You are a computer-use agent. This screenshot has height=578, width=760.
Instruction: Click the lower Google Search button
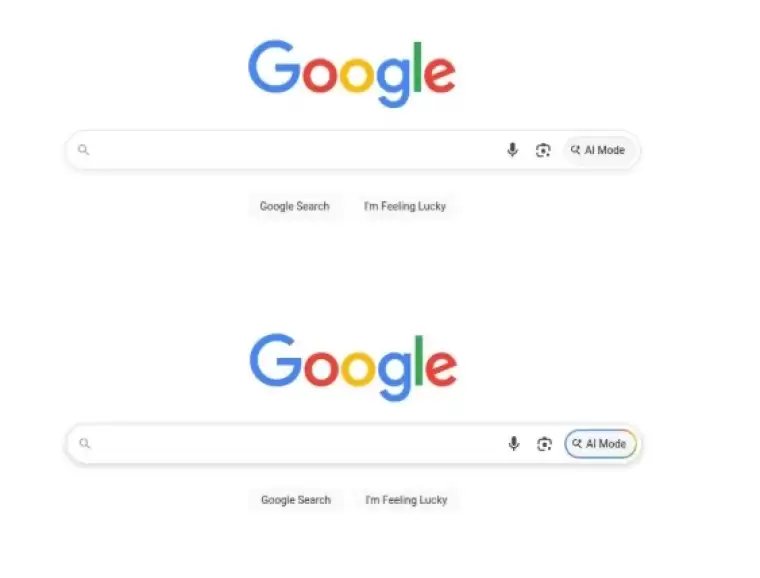pos(296,500)
